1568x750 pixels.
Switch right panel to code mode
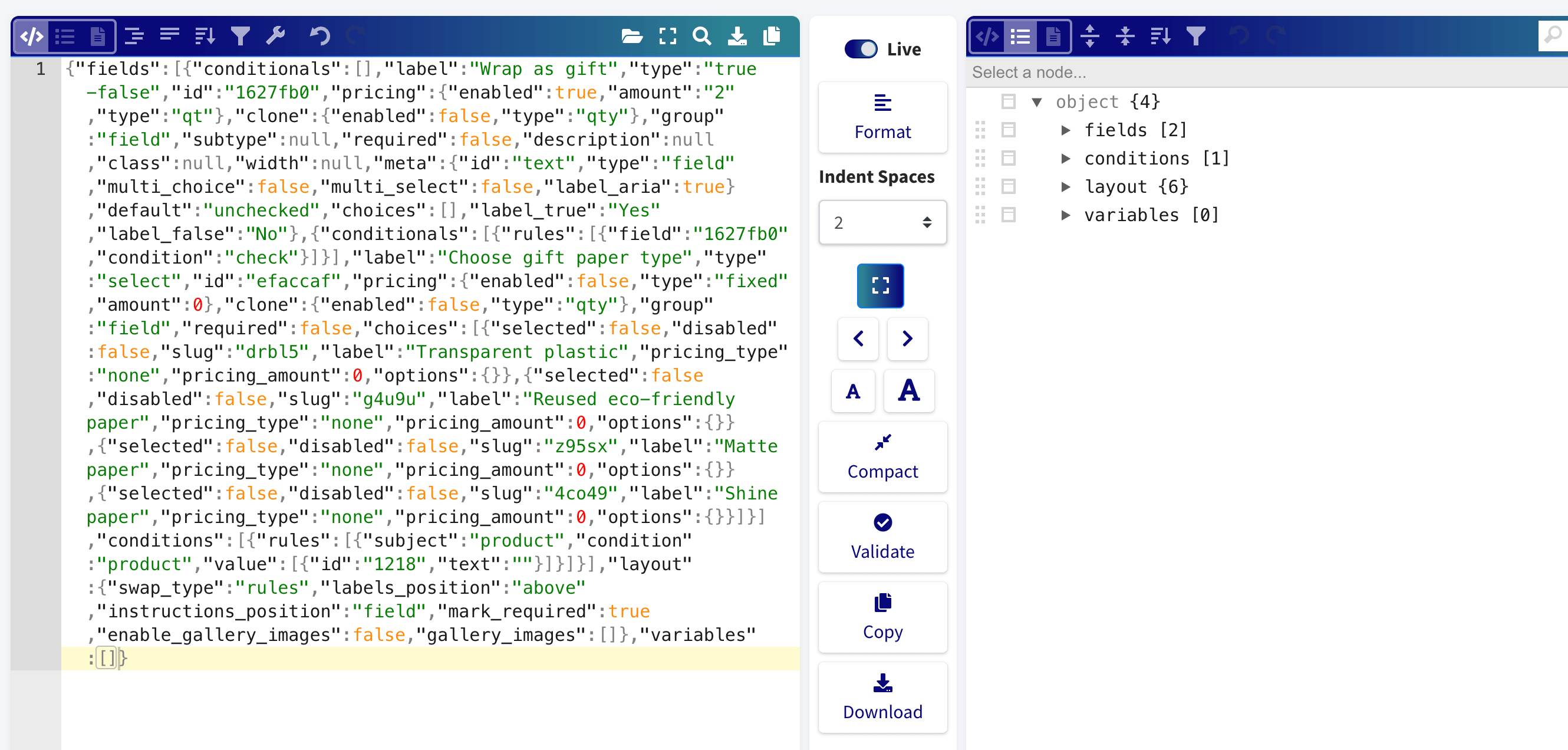tap(987, 37)
